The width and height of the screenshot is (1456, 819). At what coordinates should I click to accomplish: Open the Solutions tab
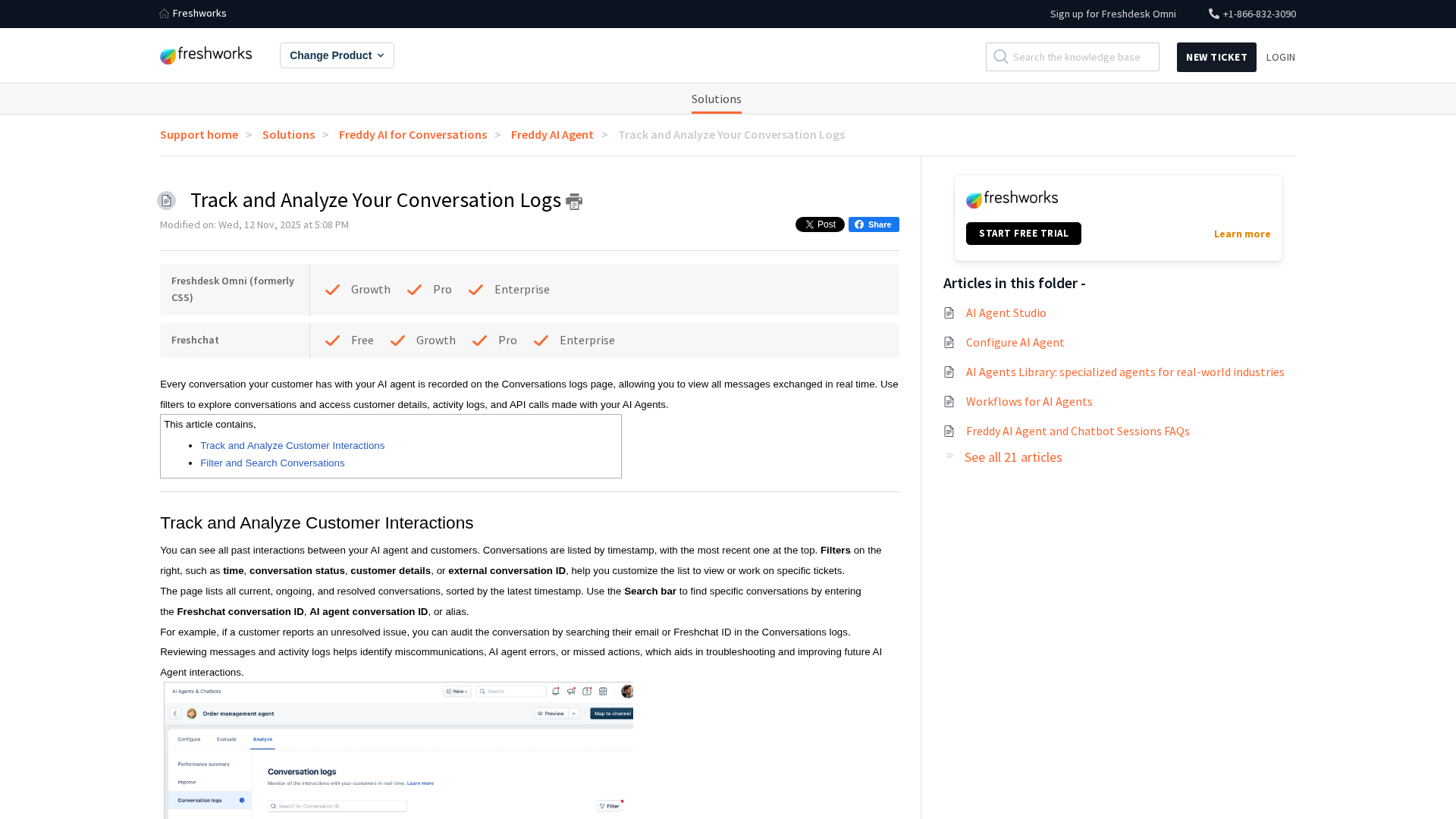point(716,99)
